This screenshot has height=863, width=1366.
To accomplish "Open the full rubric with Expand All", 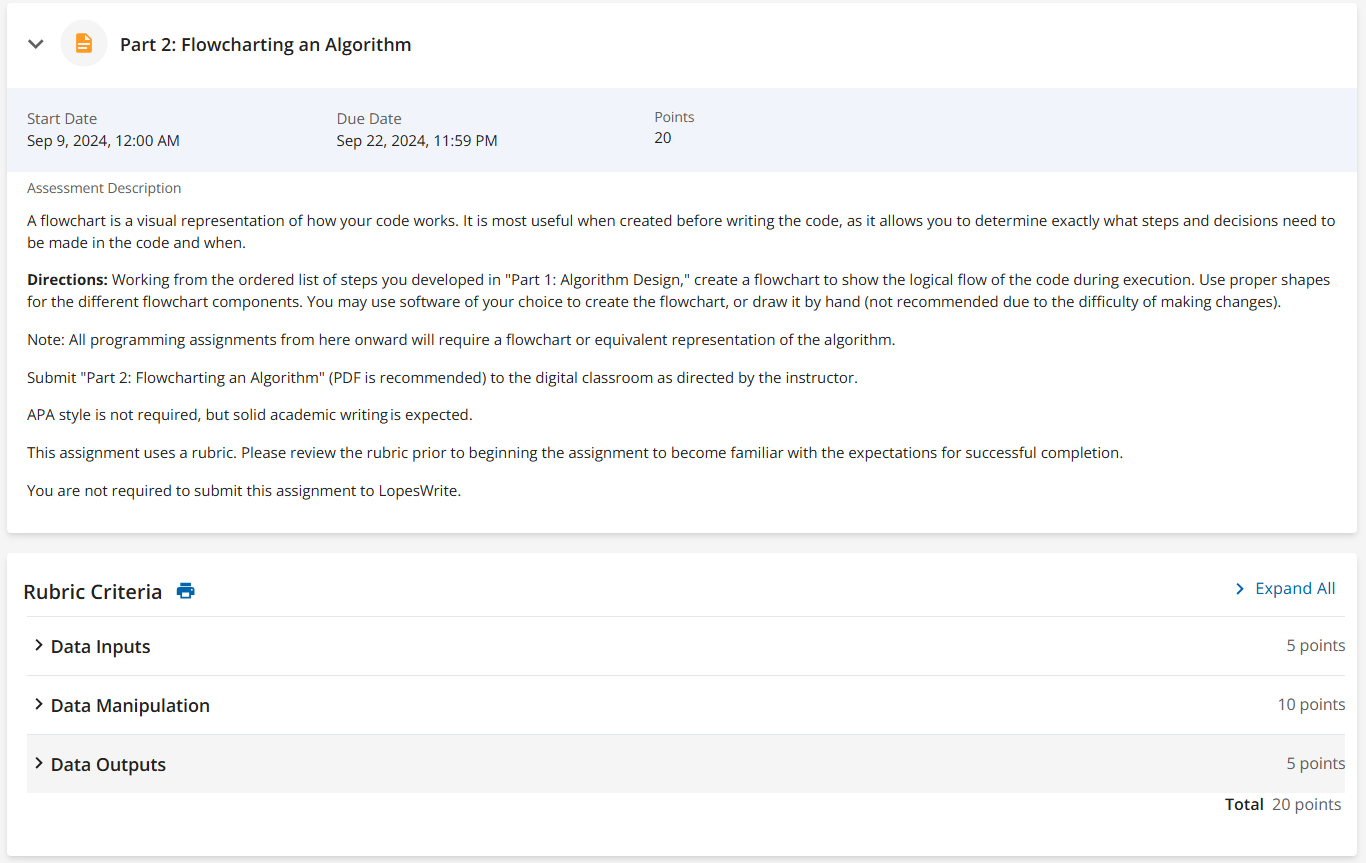I will [x=1296, y=588].
